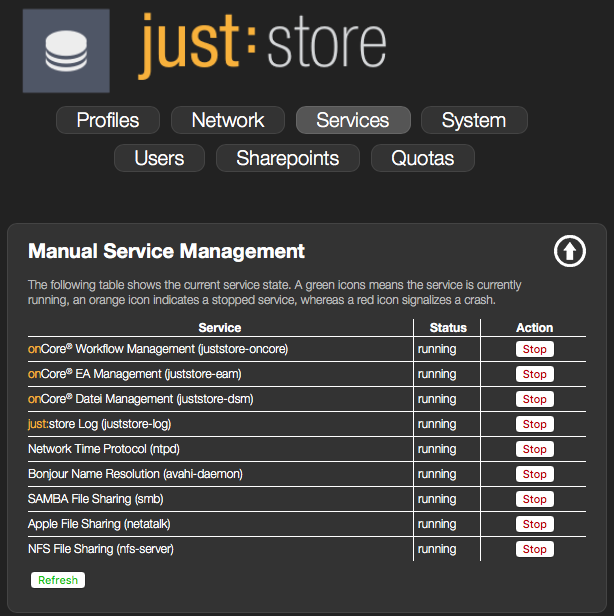Select 'onCore EA Management (juststore-eam)' text
Image resolution: width=614 pixels, height=616 pixels.
click(135, 374)
